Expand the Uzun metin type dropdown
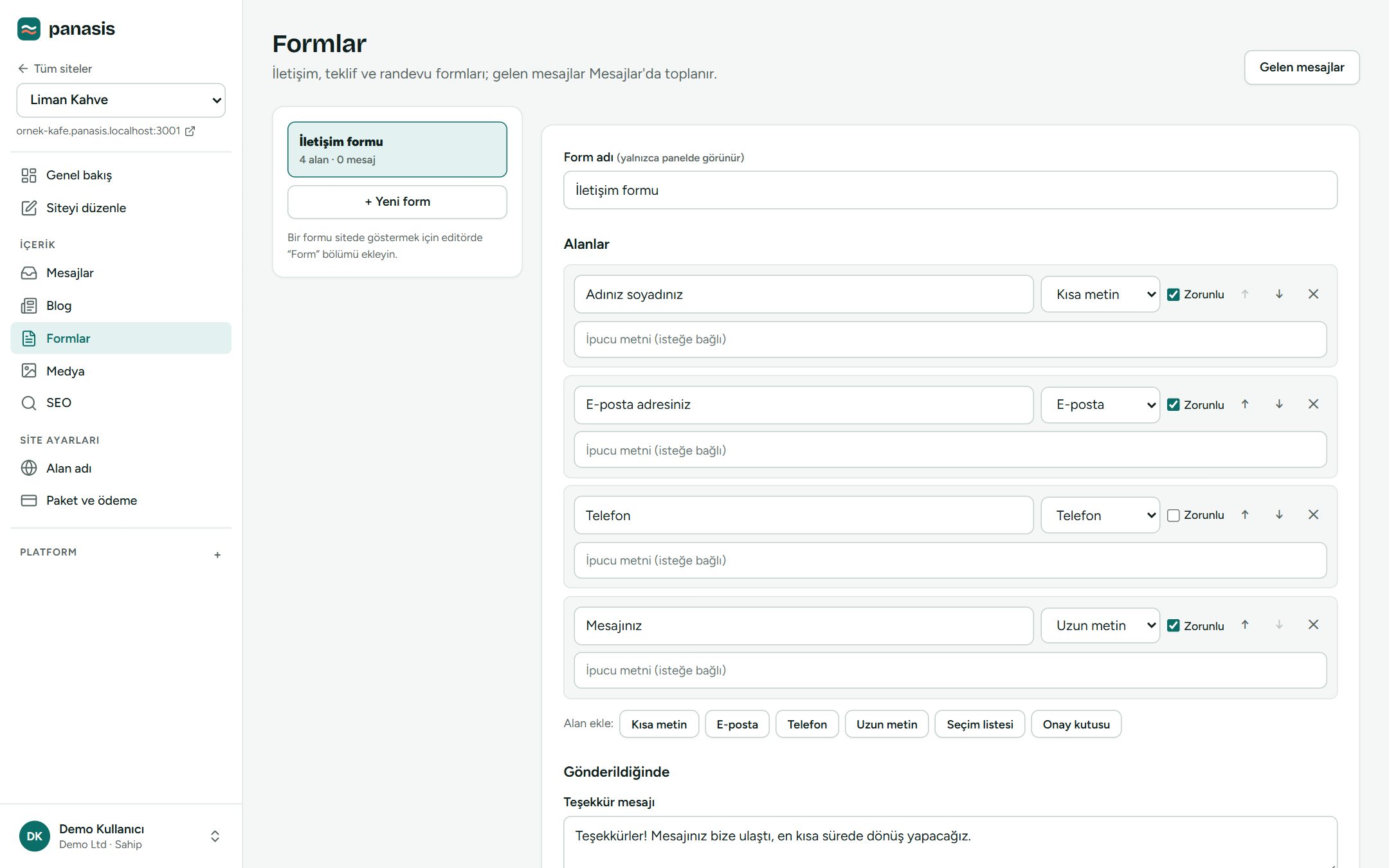 [1100, 626]
